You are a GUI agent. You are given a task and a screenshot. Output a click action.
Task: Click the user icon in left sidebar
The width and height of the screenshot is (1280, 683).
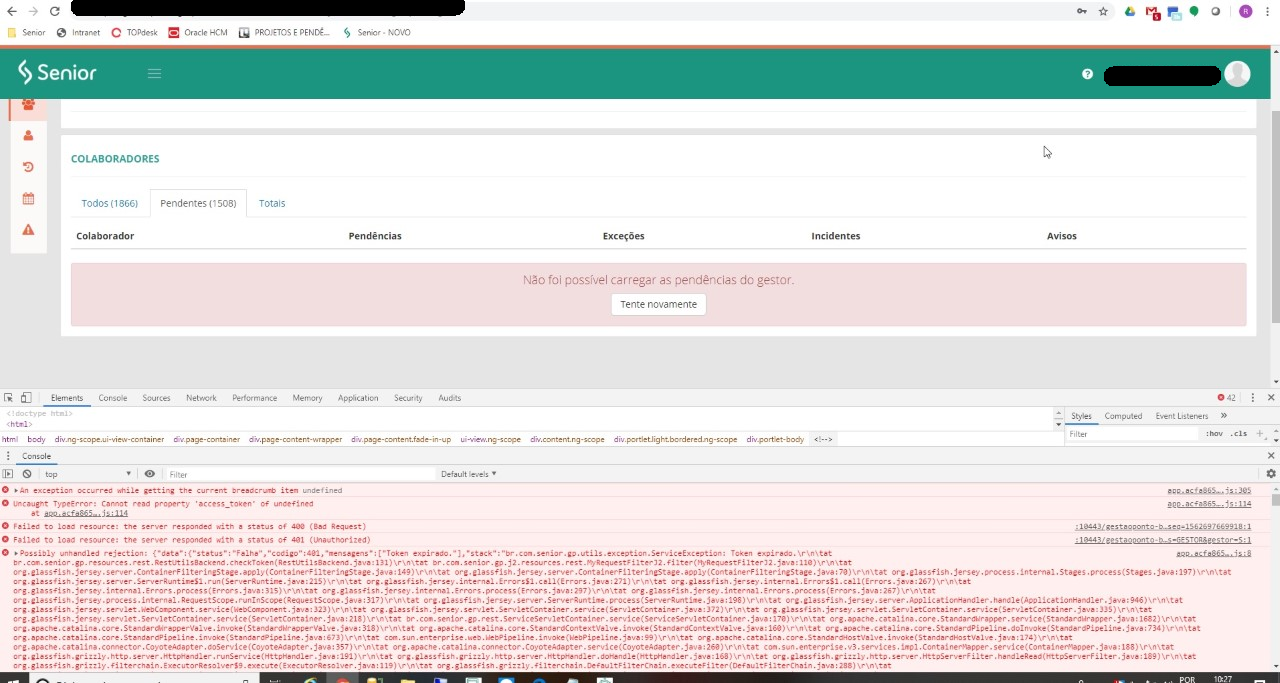pyautogui.click(x=28, y=135)
